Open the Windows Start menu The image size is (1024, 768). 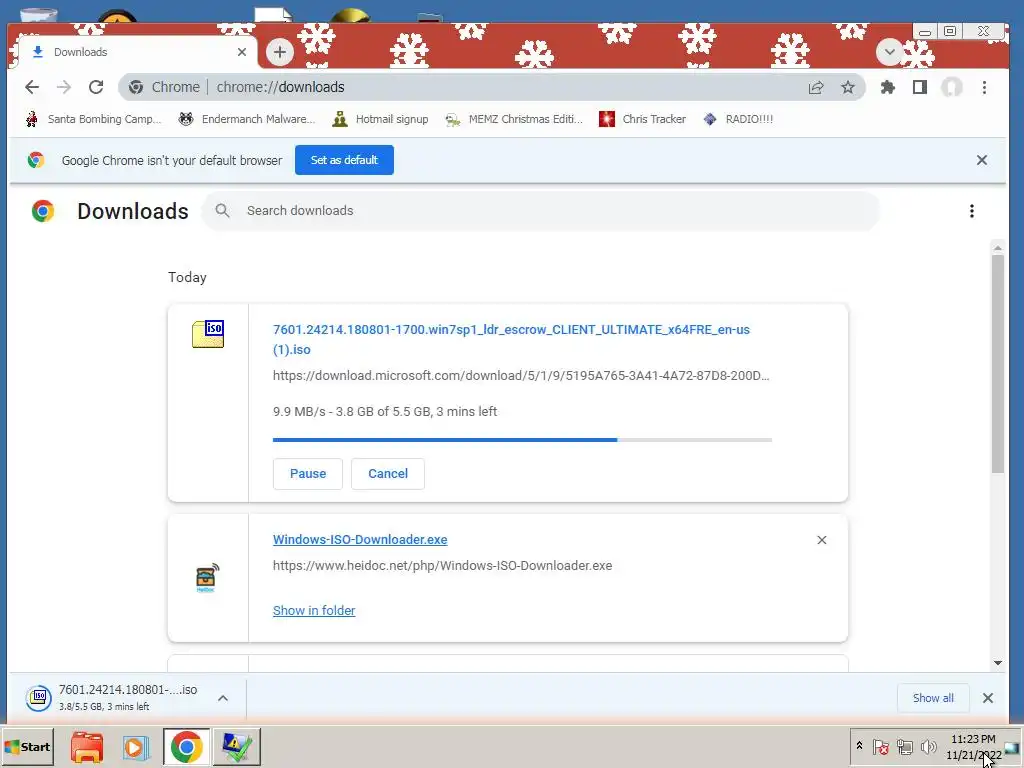27,747
